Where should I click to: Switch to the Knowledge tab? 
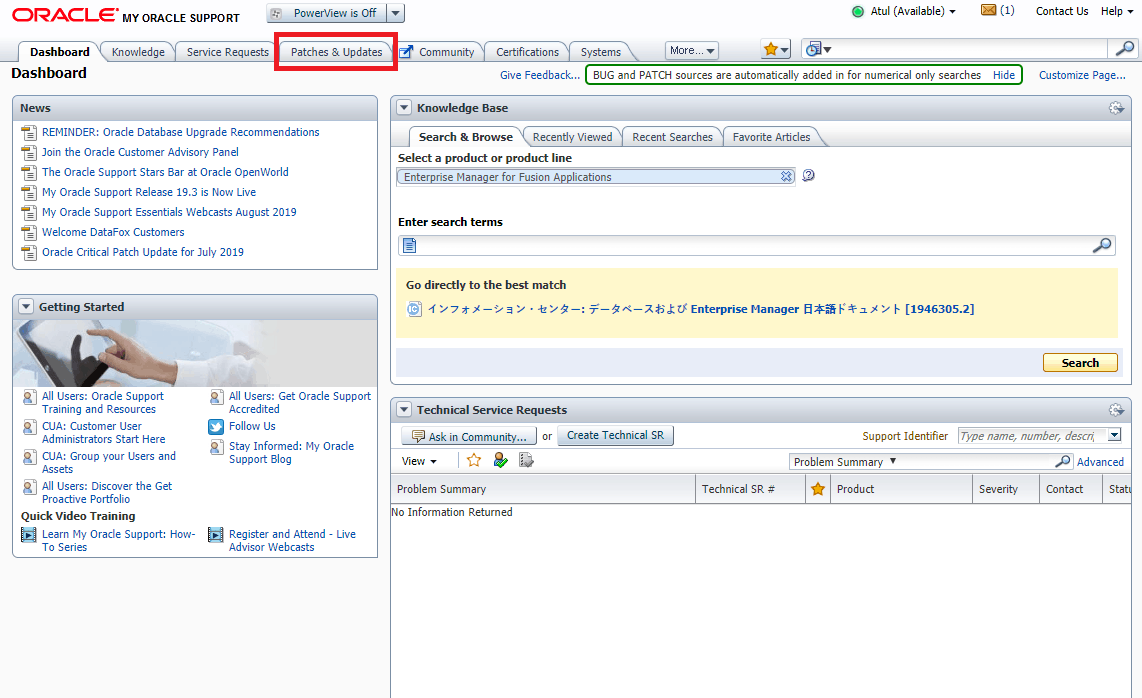click(x=138, y=52)
